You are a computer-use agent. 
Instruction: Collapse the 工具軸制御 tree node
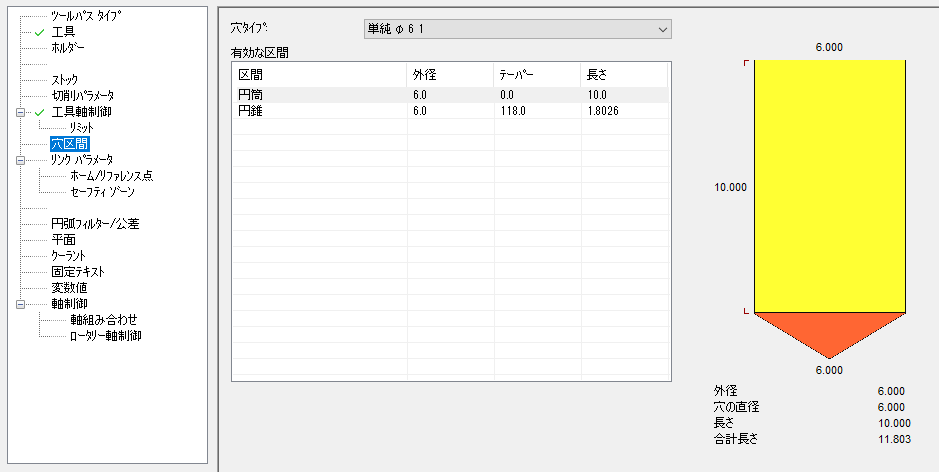(20, 112)
